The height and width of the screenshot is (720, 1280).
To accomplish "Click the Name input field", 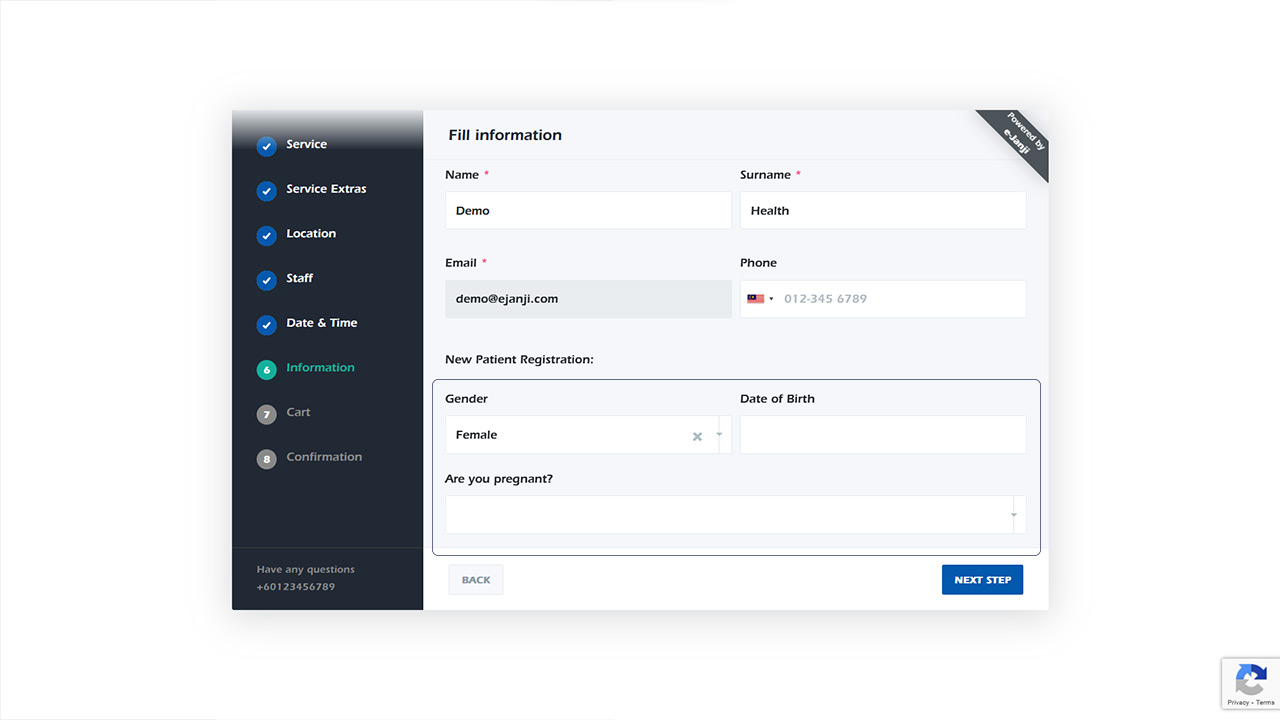I will tap(588, 211).
